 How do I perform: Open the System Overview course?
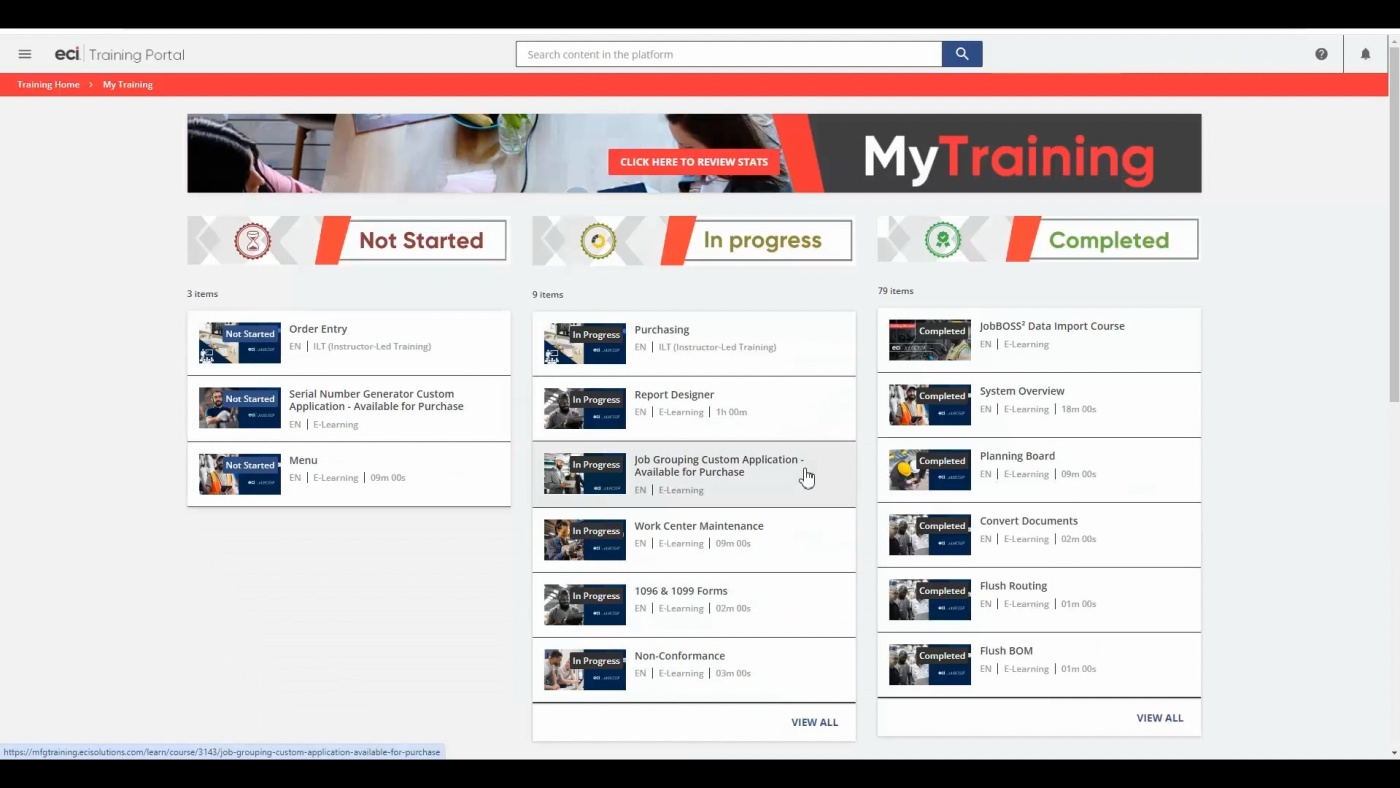pyautogui.click(x=1039, y=405)
